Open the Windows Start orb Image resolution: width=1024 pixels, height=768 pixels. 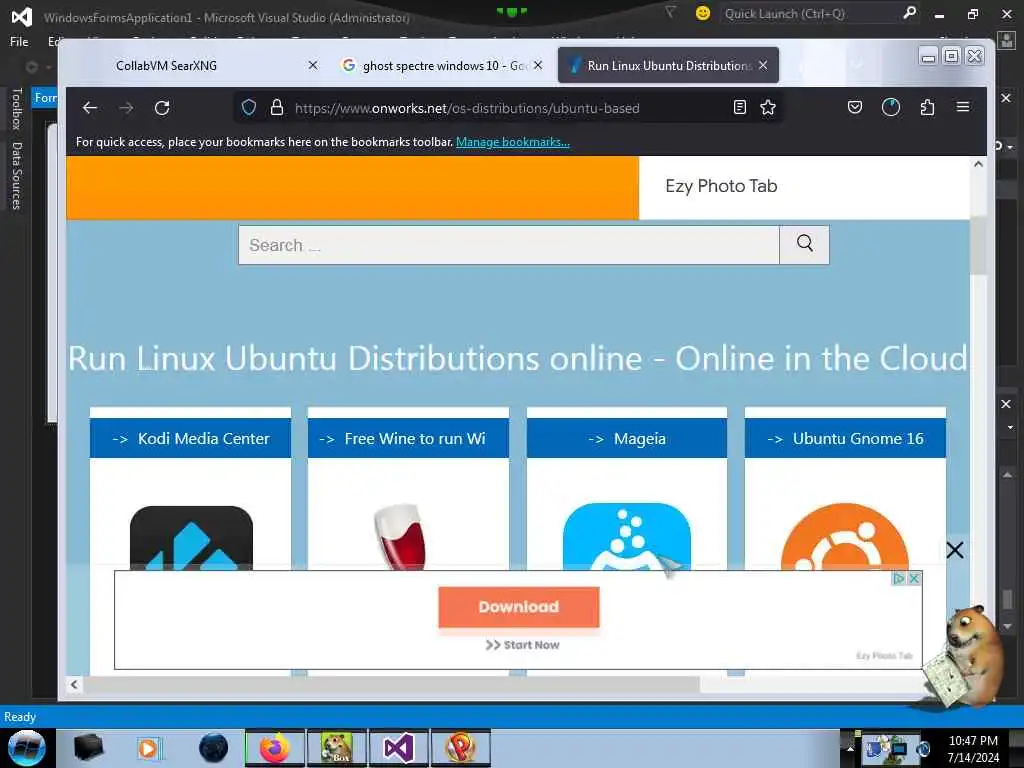pyautogui.click(x=26, y=748)
